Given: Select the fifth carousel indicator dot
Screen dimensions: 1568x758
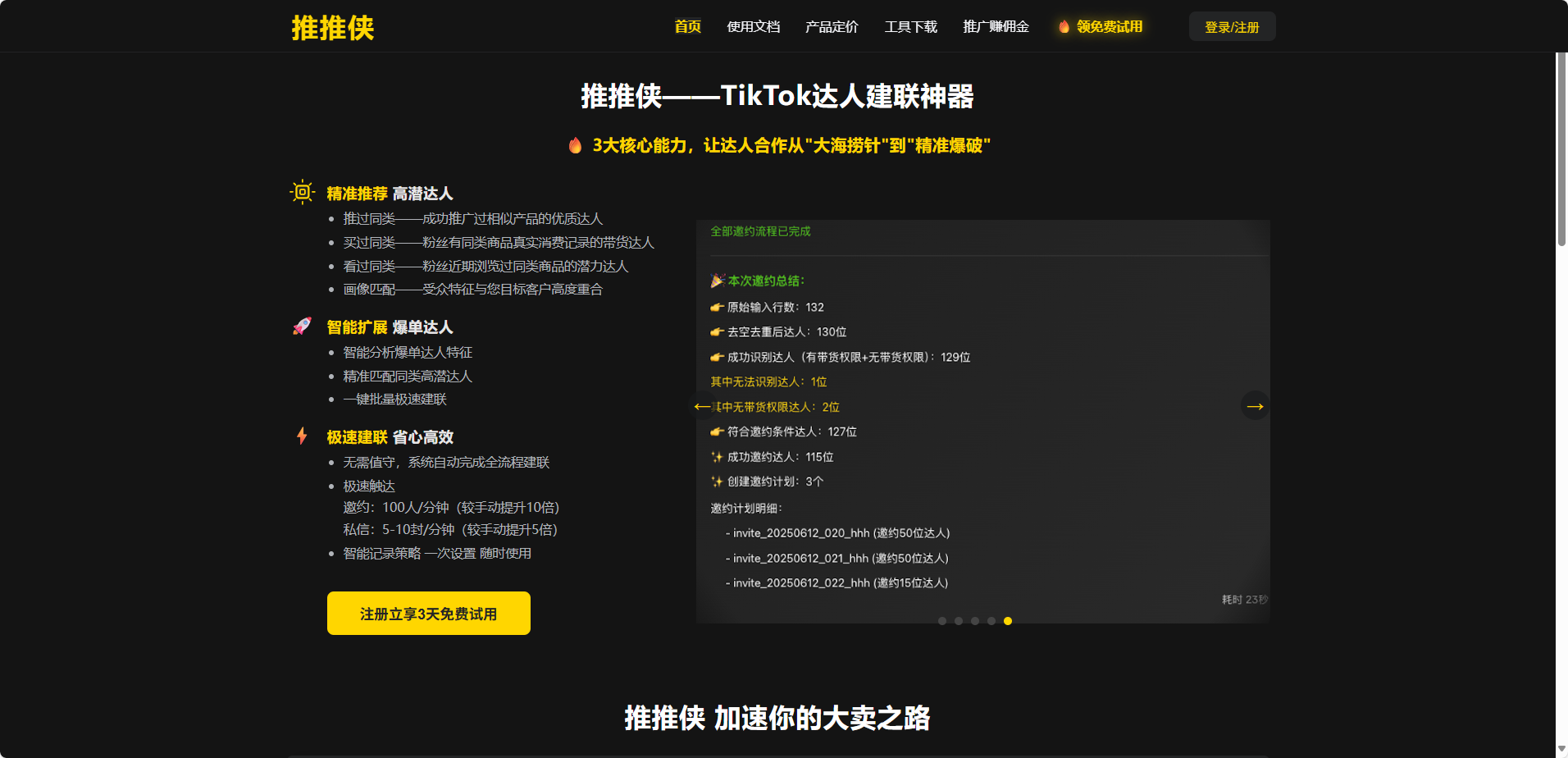Looking at the screenshot, I should tap(1008, 621).
